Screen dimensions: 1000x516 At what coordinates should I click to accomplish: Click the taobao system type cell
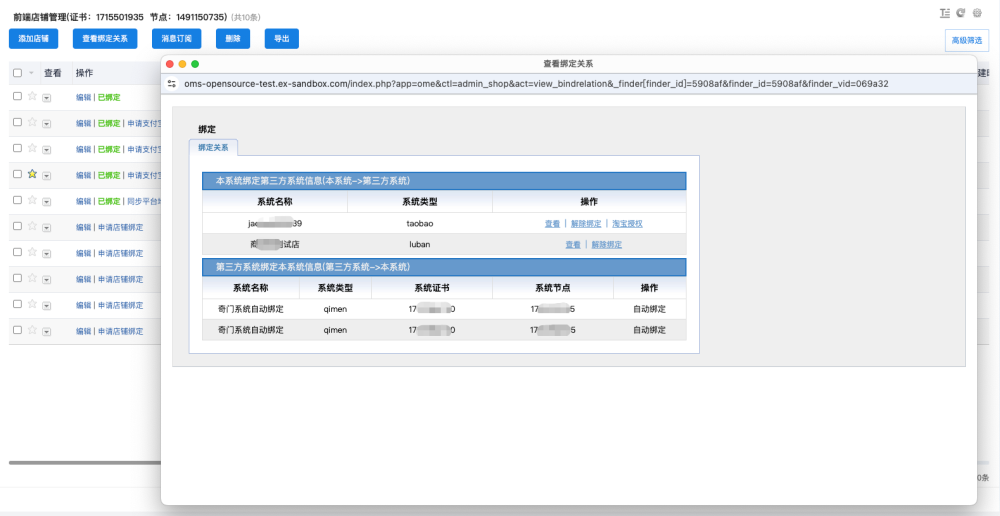click(x=420, y=223)
